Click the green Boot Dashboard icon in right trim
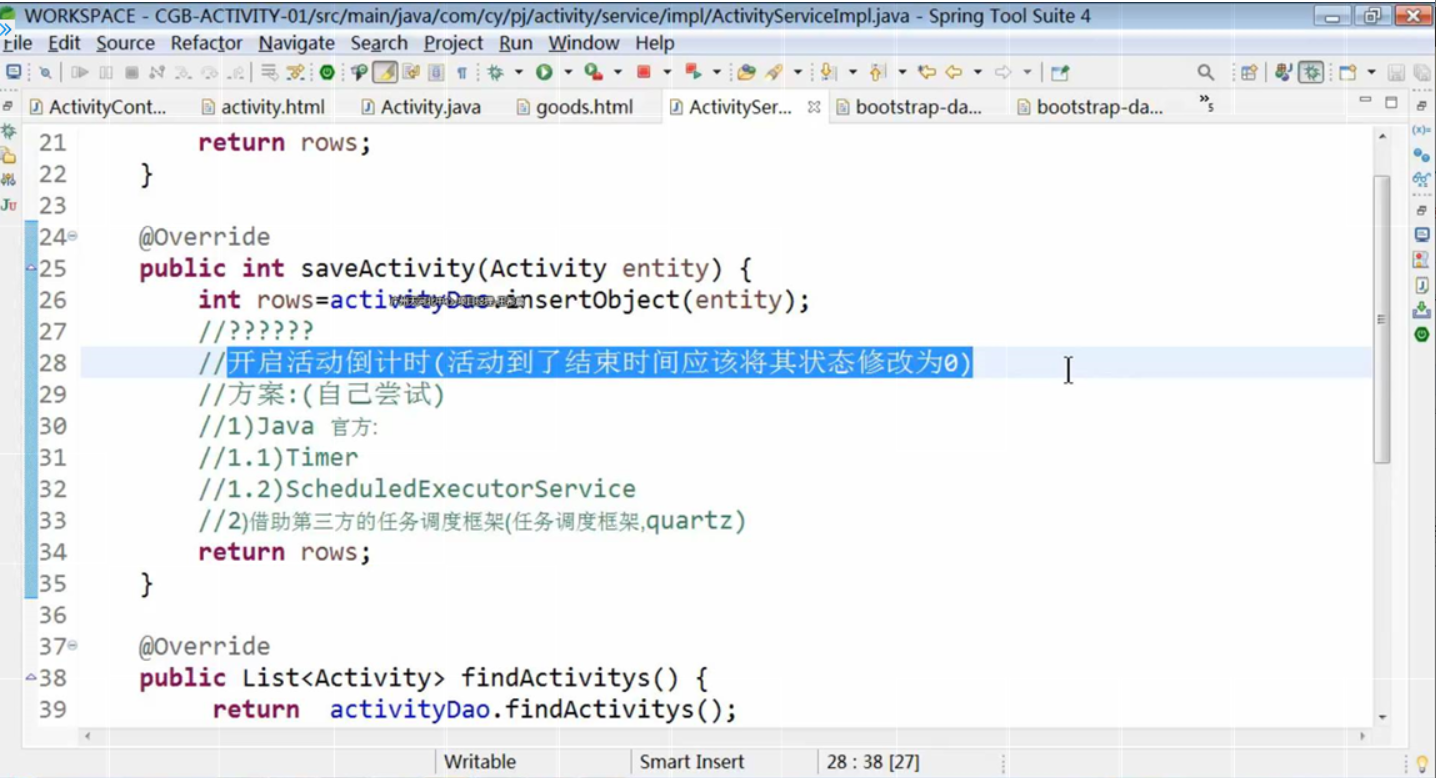This screenshot has height=778, width=1436. (1421, 335)
